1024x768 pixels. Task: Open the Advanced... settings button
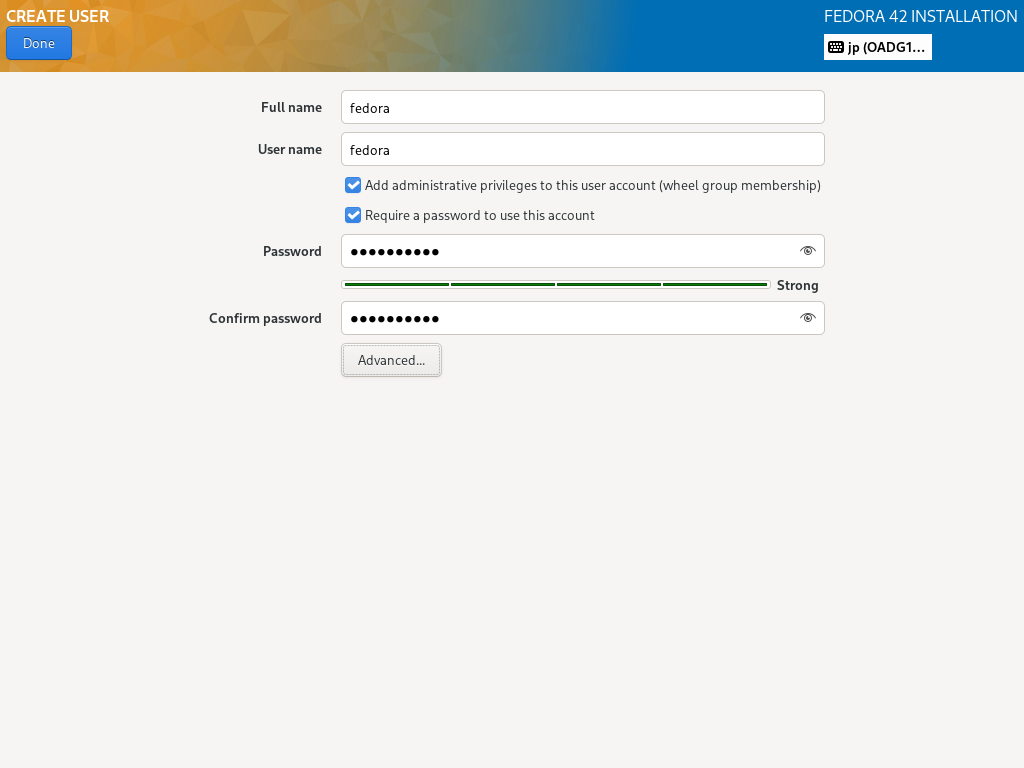(391, 360)
